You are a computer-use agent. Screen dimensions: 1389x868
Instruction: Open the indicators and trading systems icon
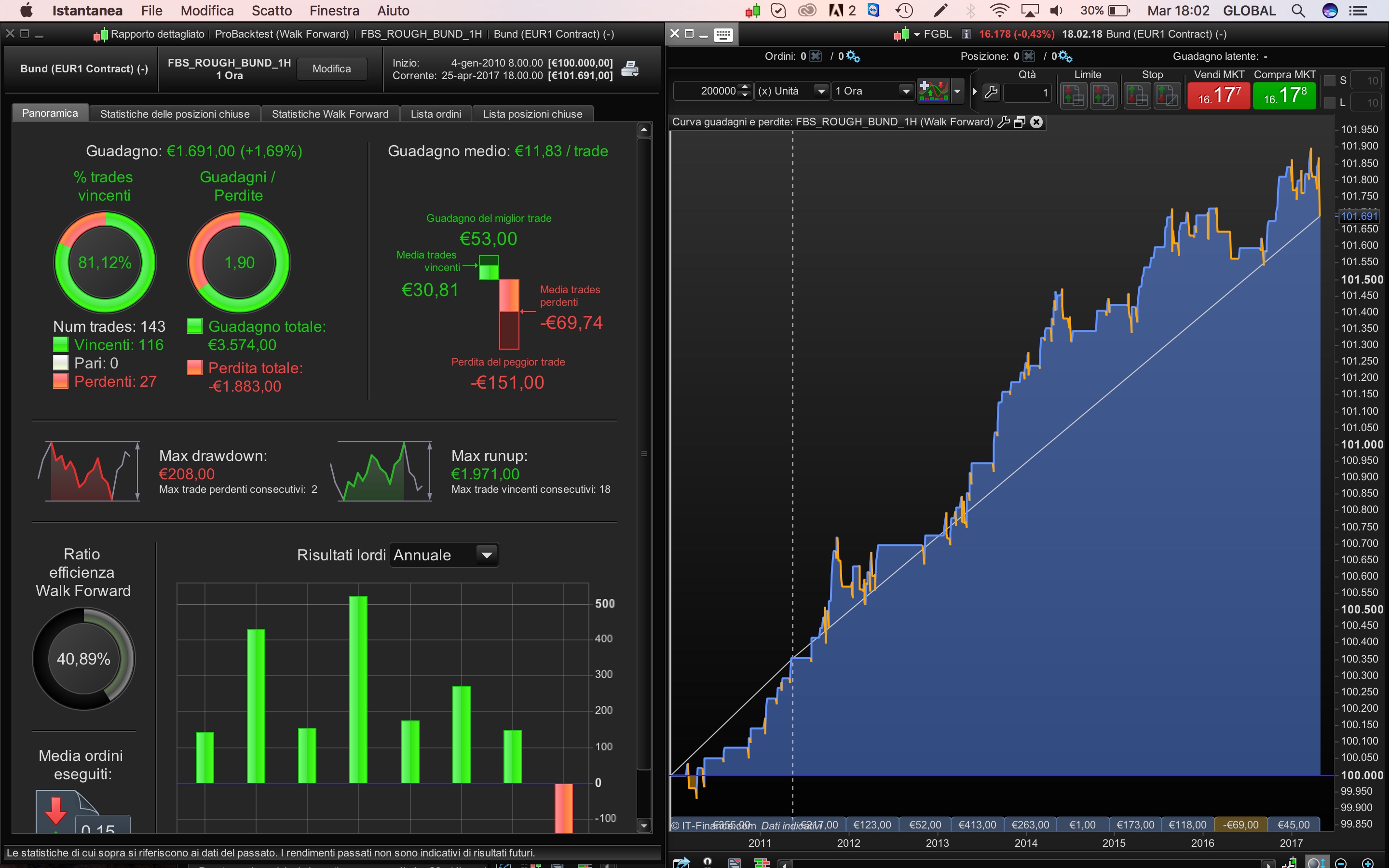tap(933, 91)
